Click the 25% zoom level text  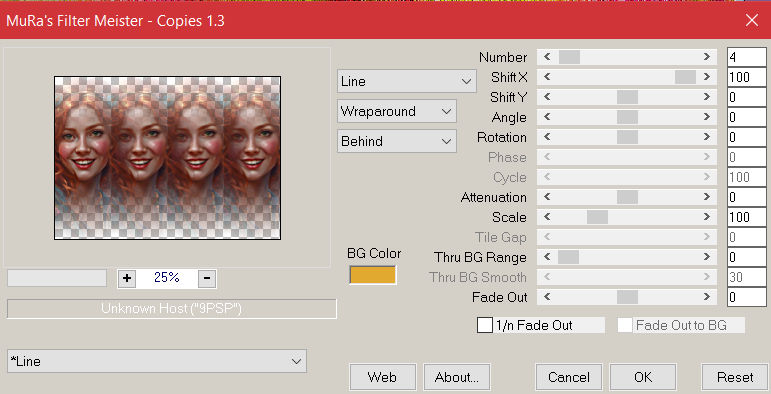pyautogui.click(x=167, y=277)
